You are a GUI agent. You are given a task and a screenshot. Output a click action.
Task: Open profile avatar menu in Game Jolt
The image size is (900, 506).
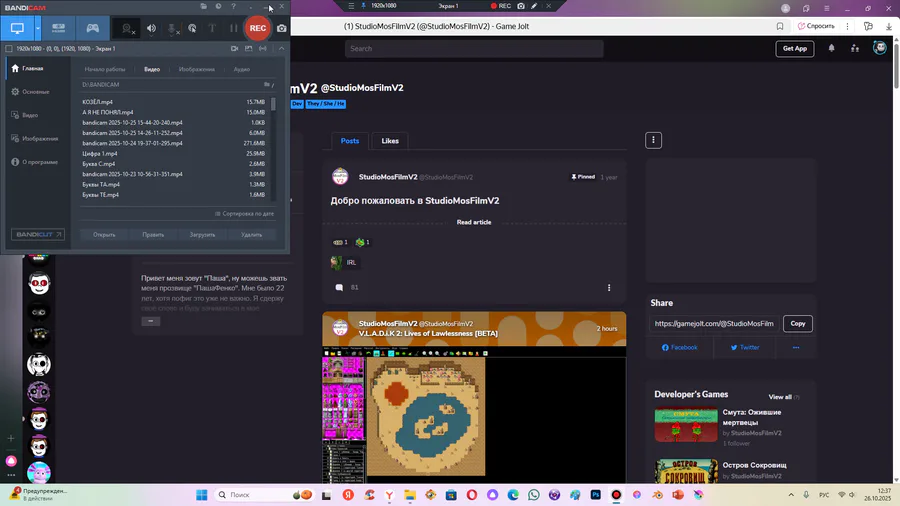(x=879, y=48)
